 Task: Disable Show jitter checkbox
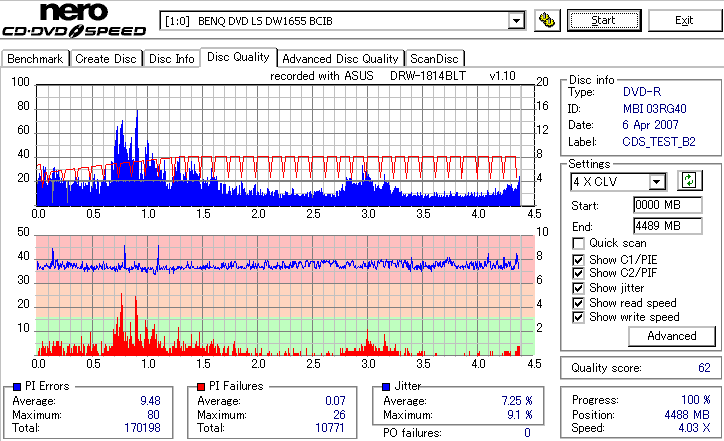point(578,288)
